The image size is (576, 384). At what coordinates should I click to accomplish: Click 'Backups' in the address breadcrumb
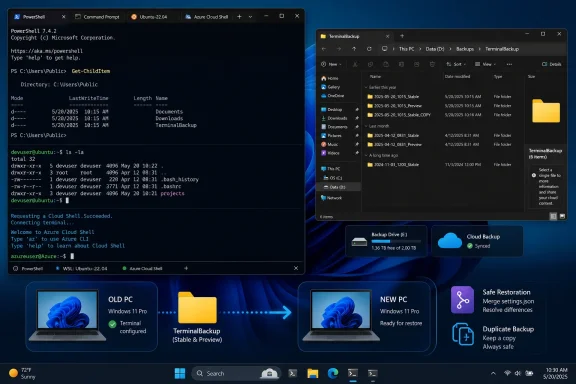[465, 49]
